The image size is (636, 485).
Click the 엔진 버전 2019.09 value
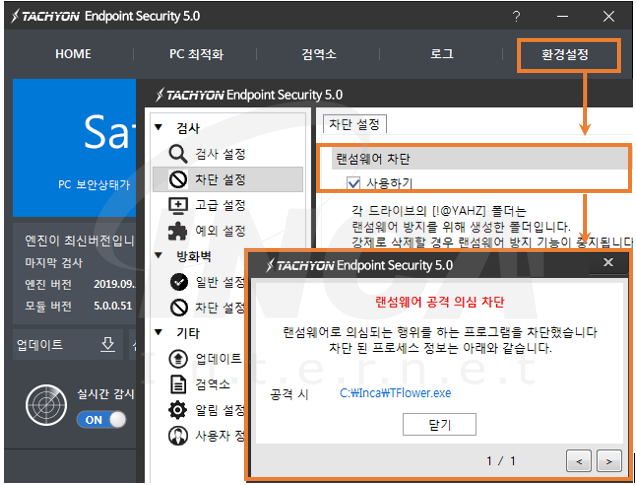pyautogui.click(x=114, y=284)
